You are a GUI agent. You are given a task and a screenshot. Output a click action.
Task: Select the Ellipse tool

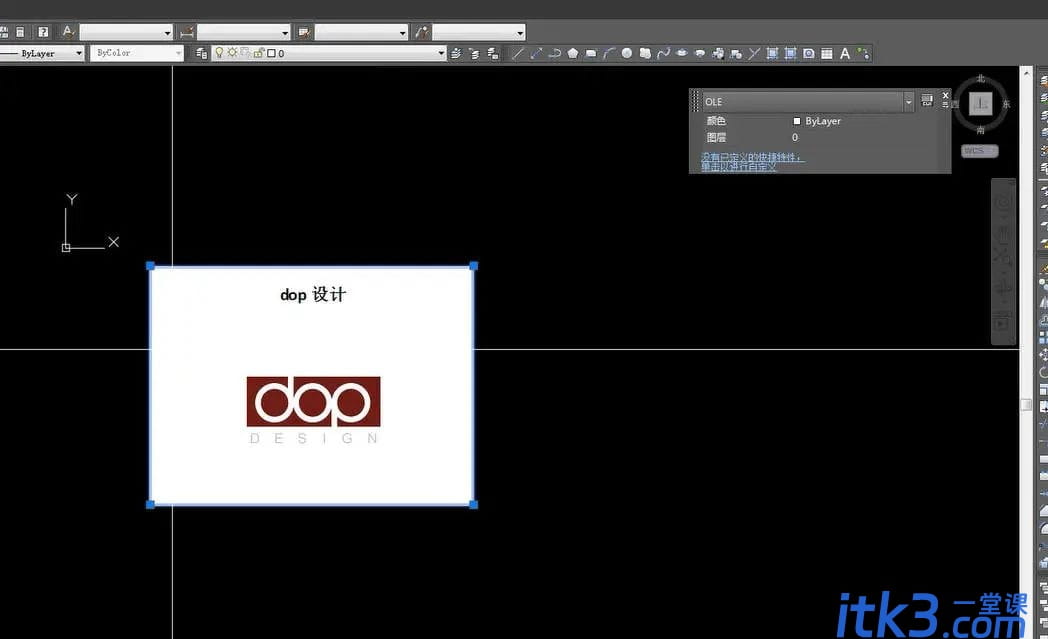681,53
